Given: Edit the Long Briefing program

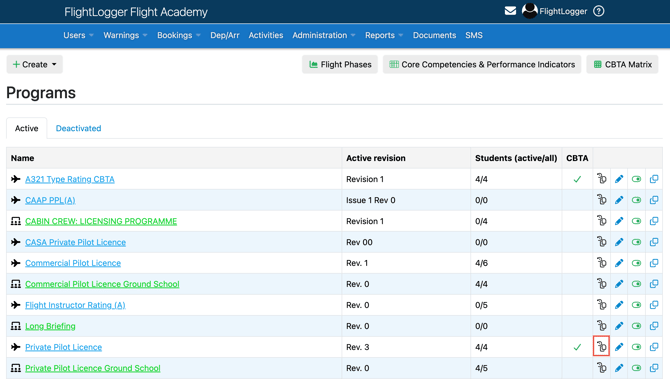Looking at the screenshot, I should (x=619, y=326).
